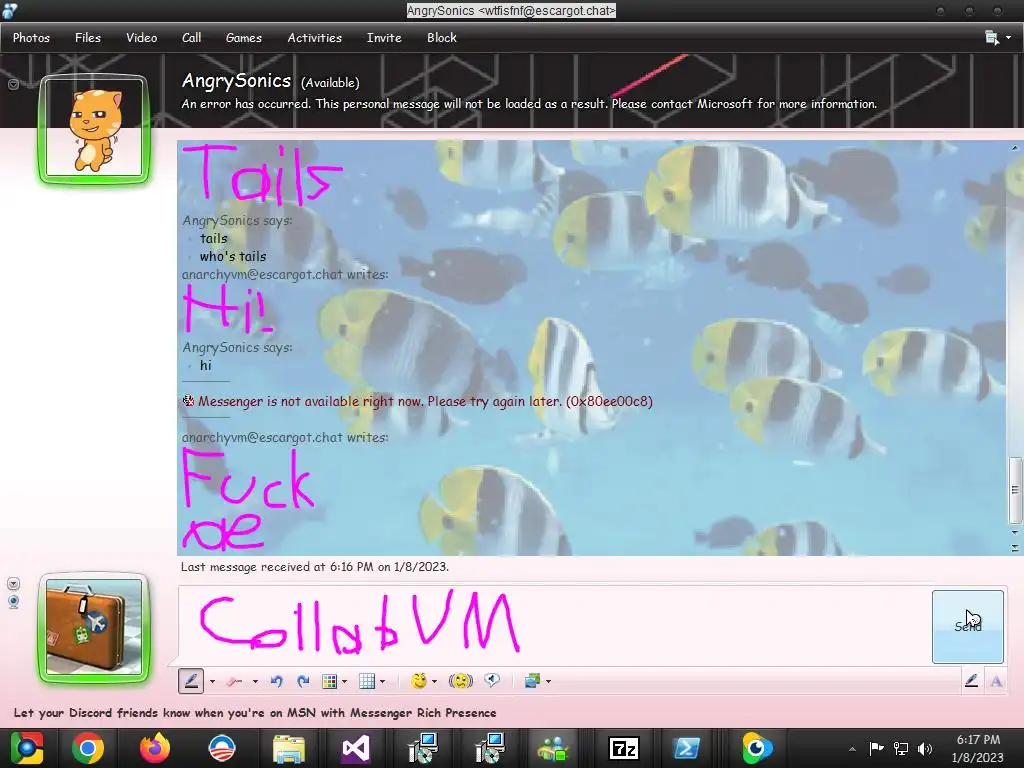The height and width of the screenshot is (768, 1024).
Task: Click your suitcase display picture
Action: tap(94, 627)
